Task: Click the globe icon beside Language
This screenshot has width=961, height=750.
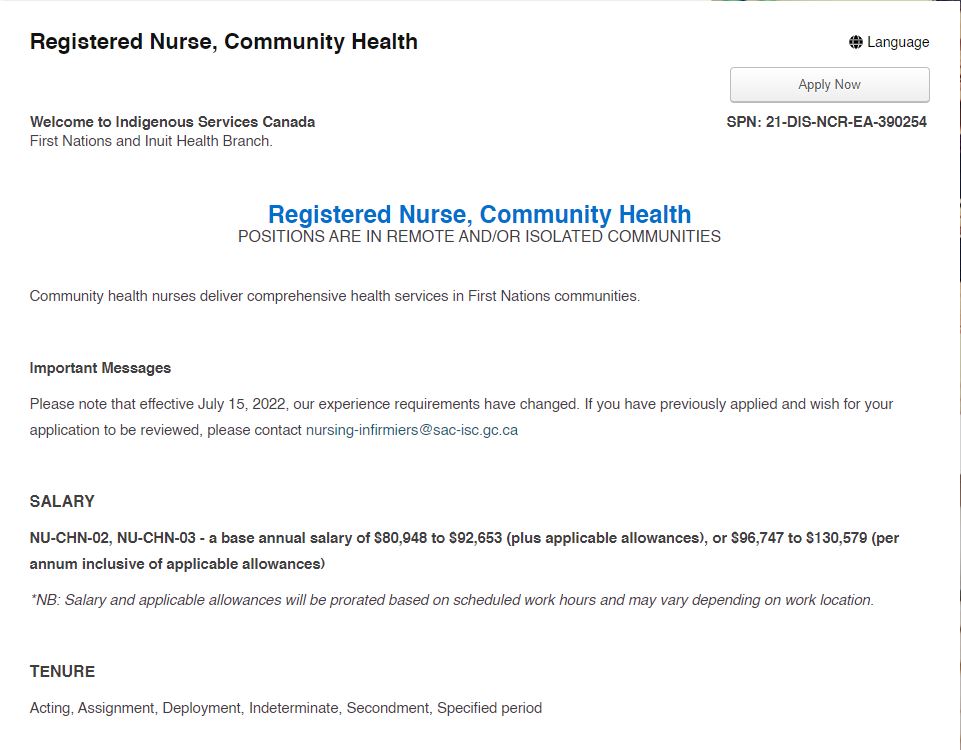Action: click(856, 42)
